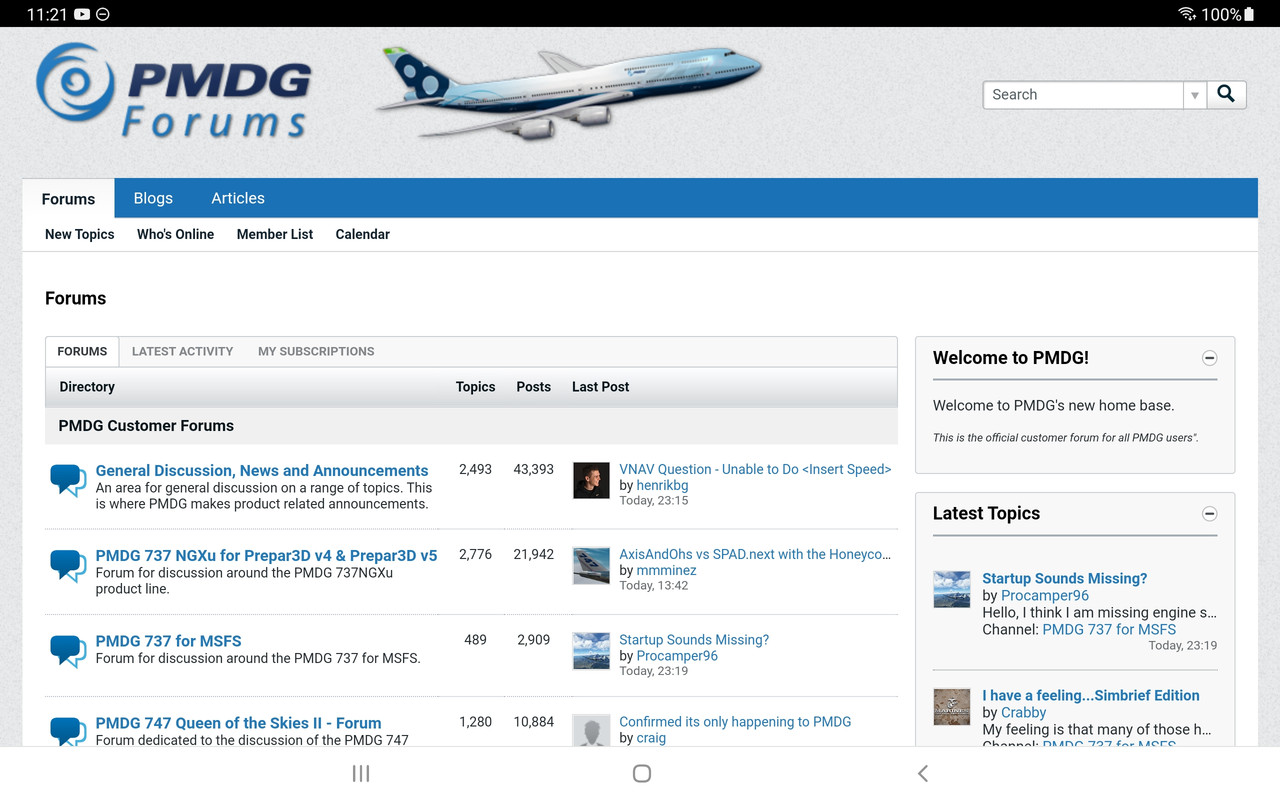
Task: View Procamper96's profile in Last Post column
Action: point(678,656)
